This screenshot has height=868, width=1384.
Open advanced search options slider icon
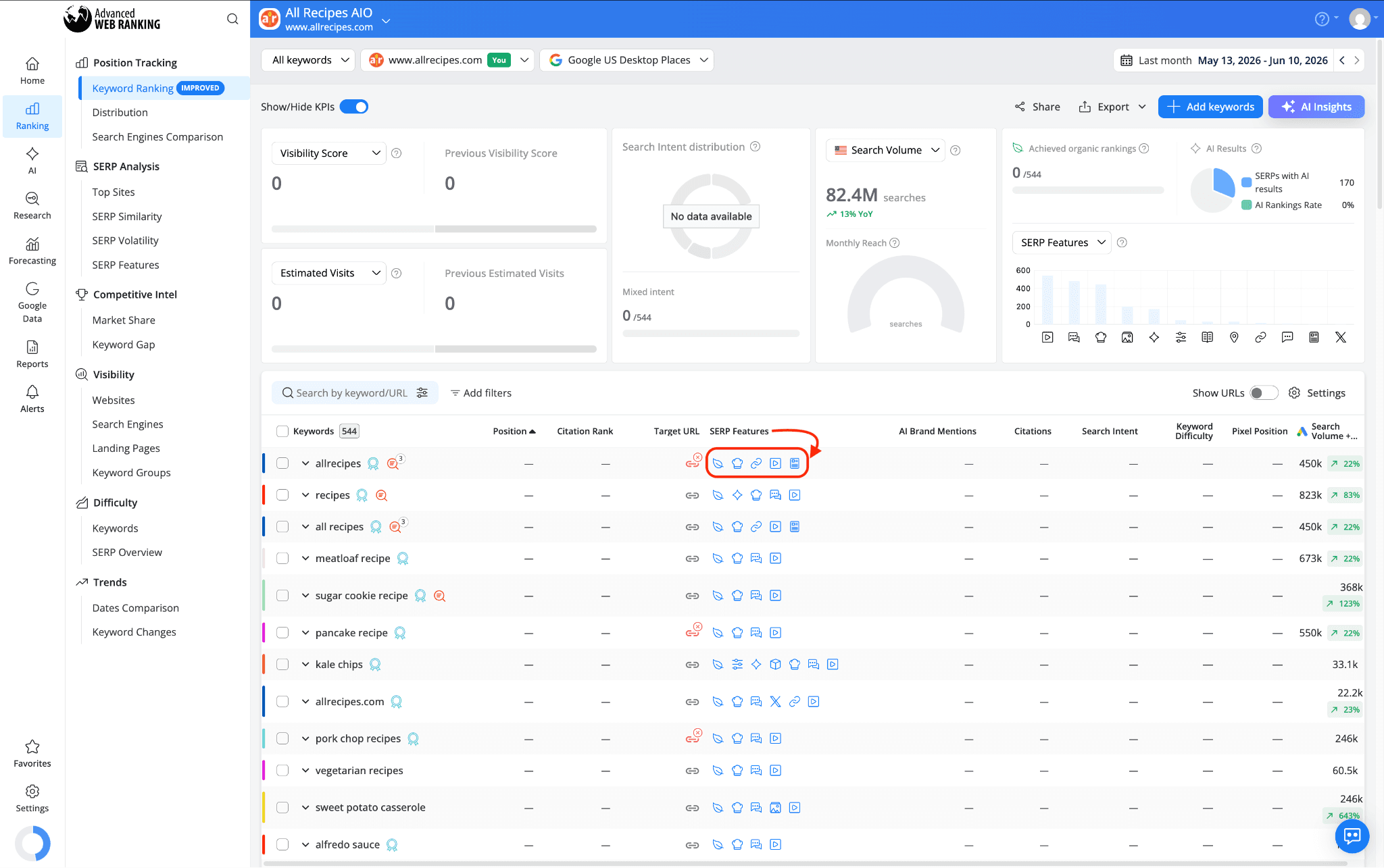click(x=422, y=392)
